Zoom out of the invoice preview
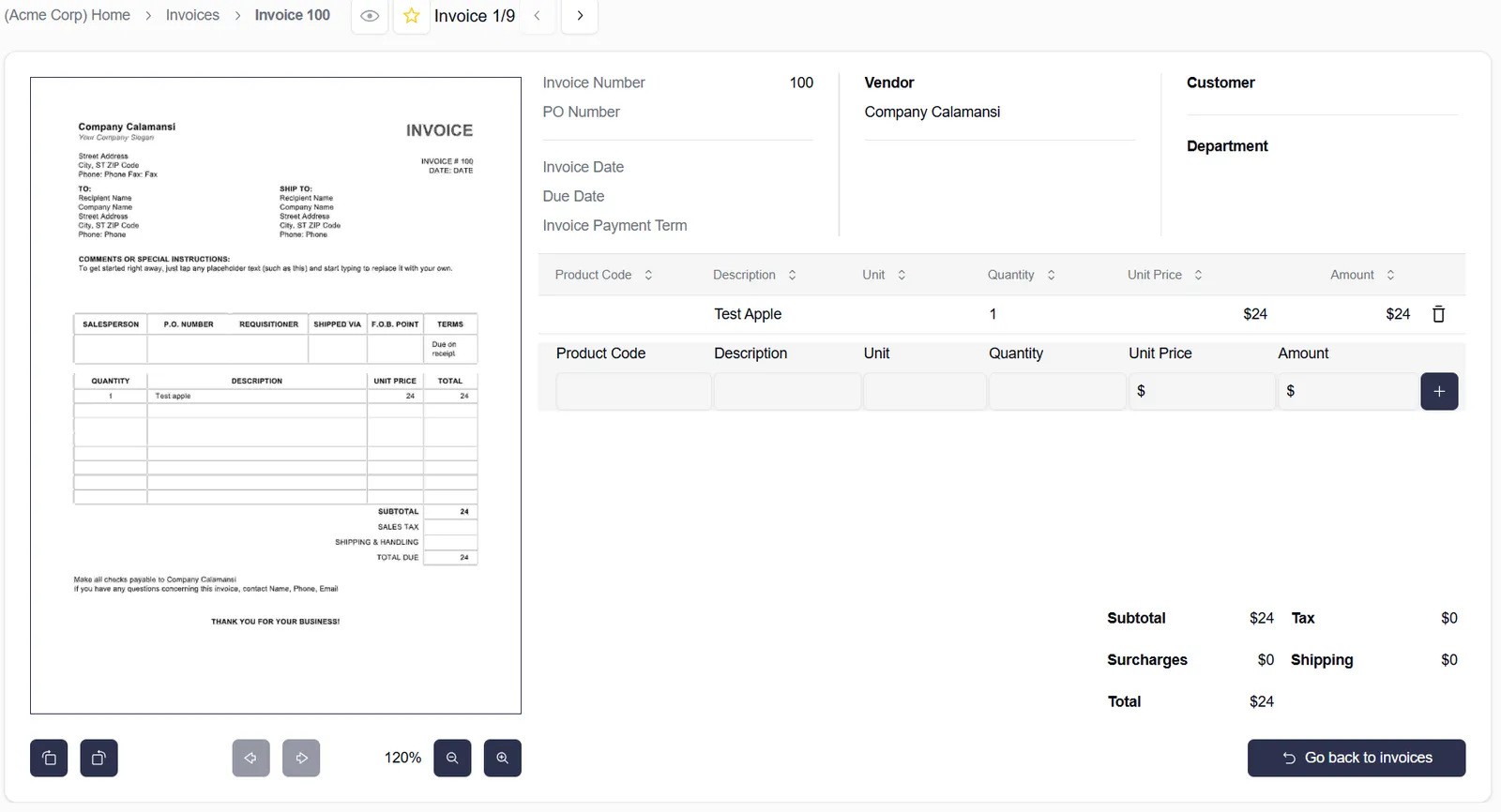The image size is (1501, 812). [x=452, y=758]
